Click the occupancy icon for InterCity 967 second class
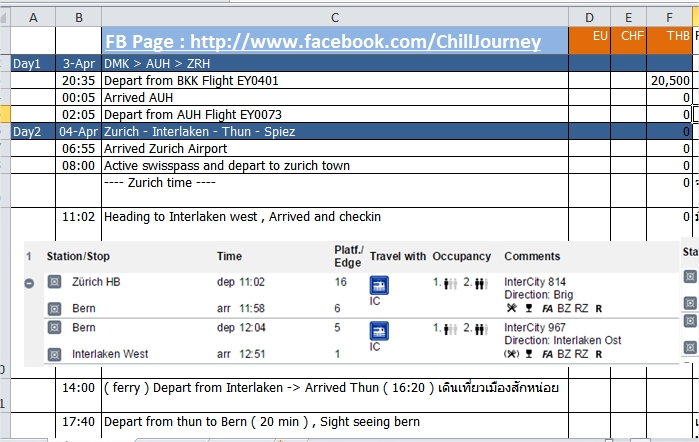The height and width of the screenshot is (442, 699). [481, 330]
